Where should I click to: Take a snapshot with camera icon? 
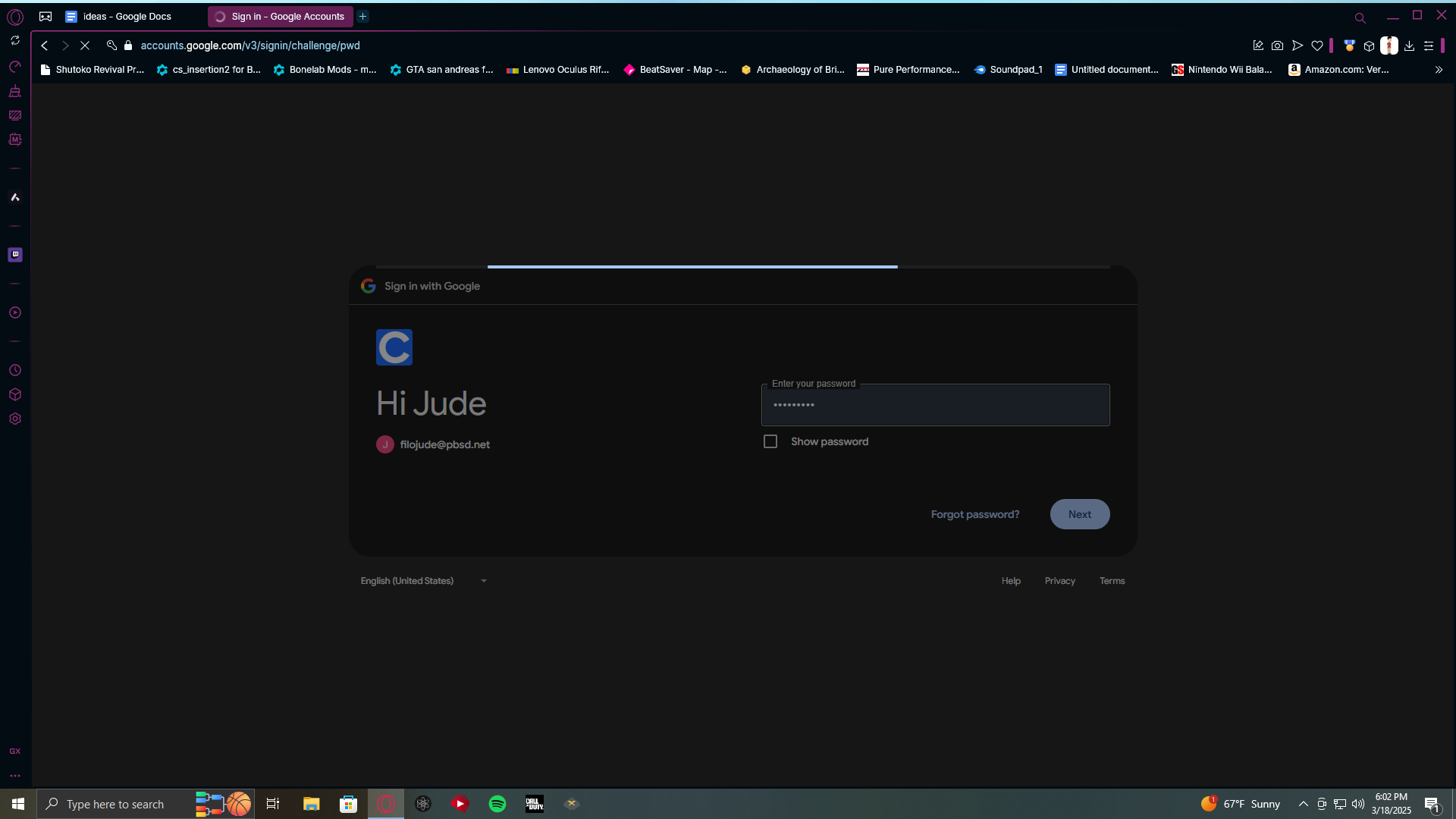click(1278, 45)
